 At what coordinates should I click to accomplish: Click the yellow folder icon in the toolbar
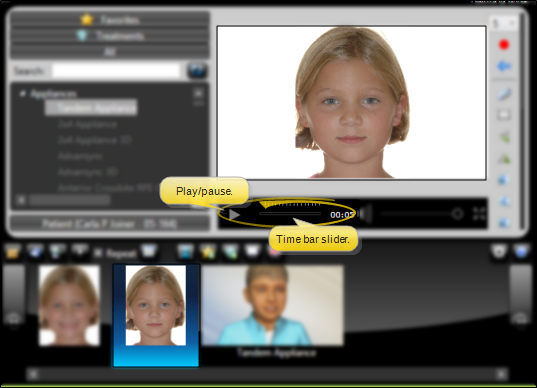(x=13, y=253)
